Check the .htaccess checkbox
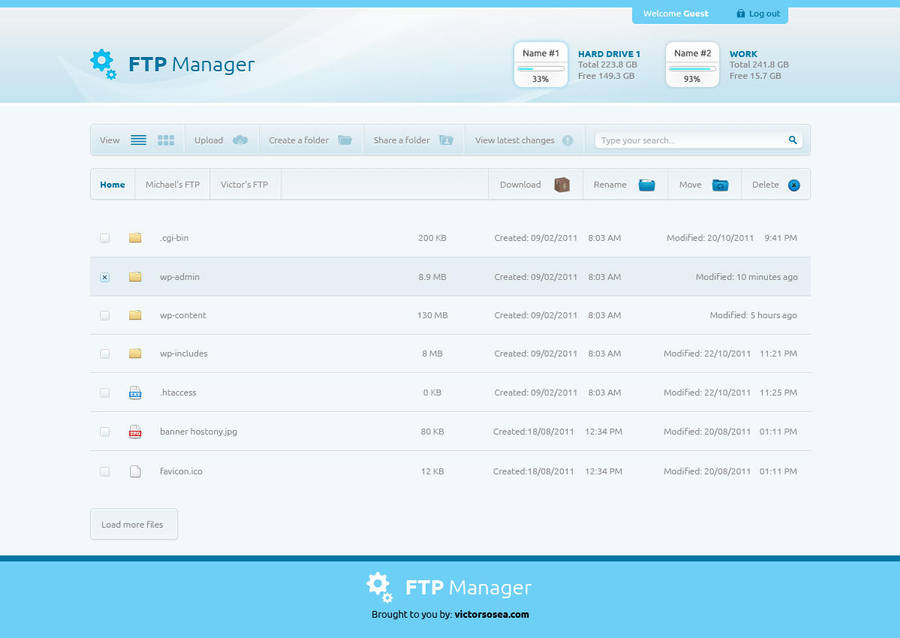Viewport: 900px width, 638px height. tap(104, 393)
